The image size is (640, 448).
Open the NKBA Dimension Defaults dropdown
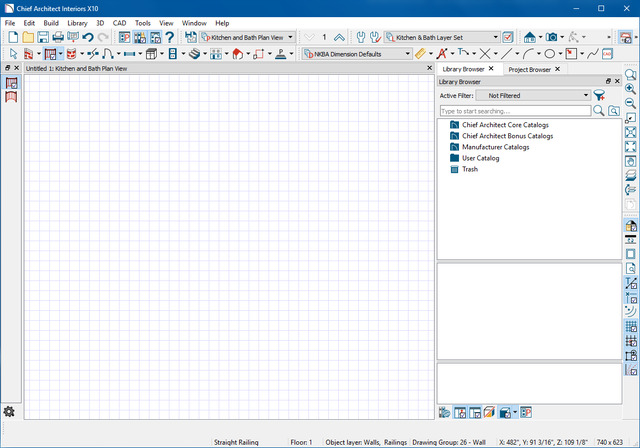click(x=357, y=53)
